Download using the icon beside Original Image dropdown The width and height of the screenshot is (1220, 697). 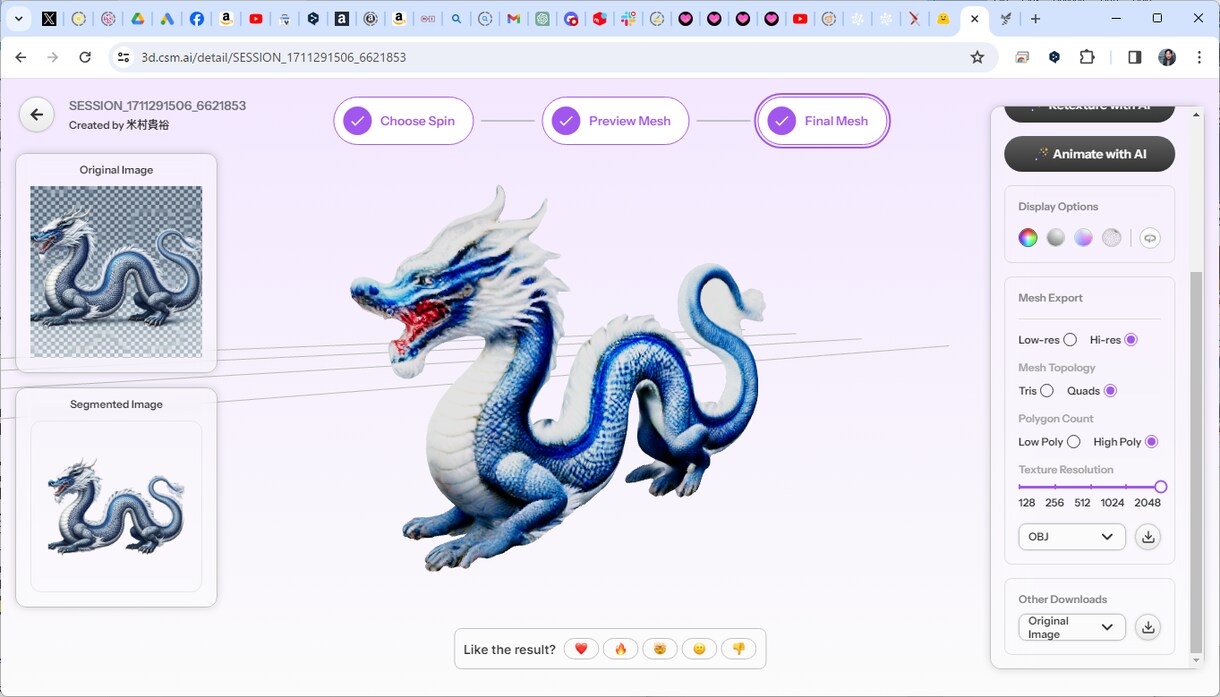(x=1148, y=628)
